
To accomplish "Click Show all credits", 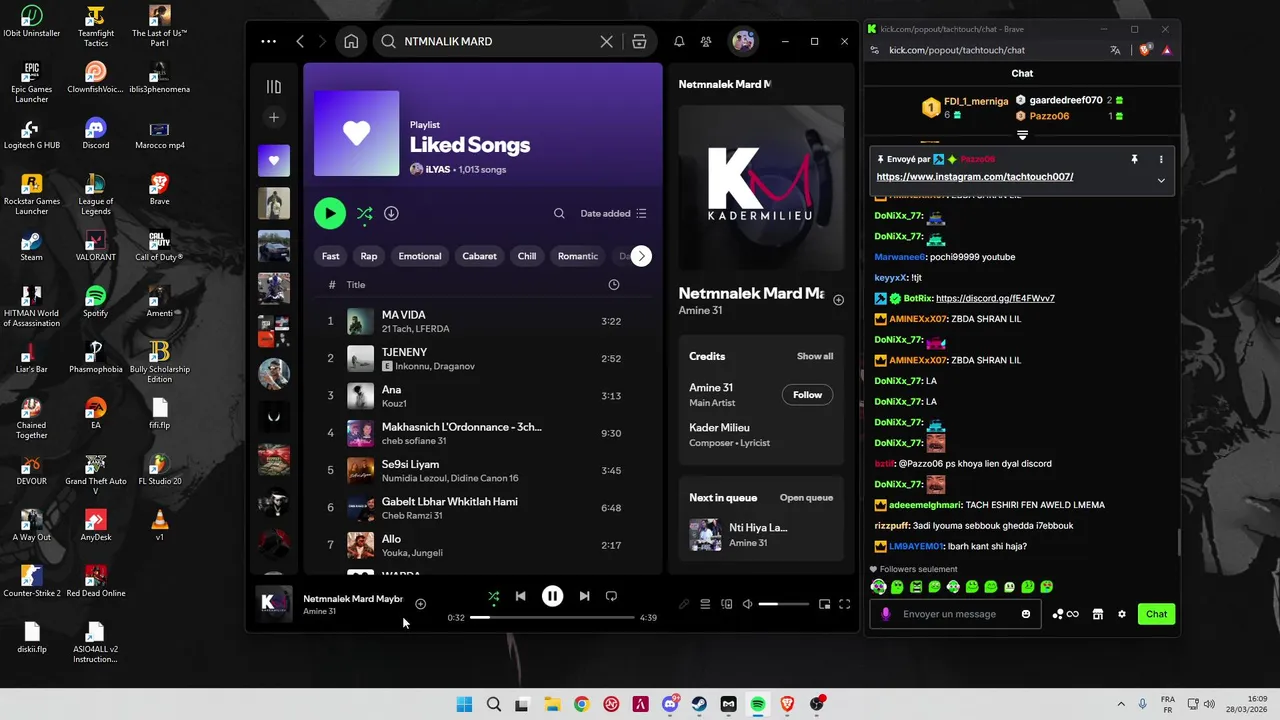I will (x=815, y=356).
